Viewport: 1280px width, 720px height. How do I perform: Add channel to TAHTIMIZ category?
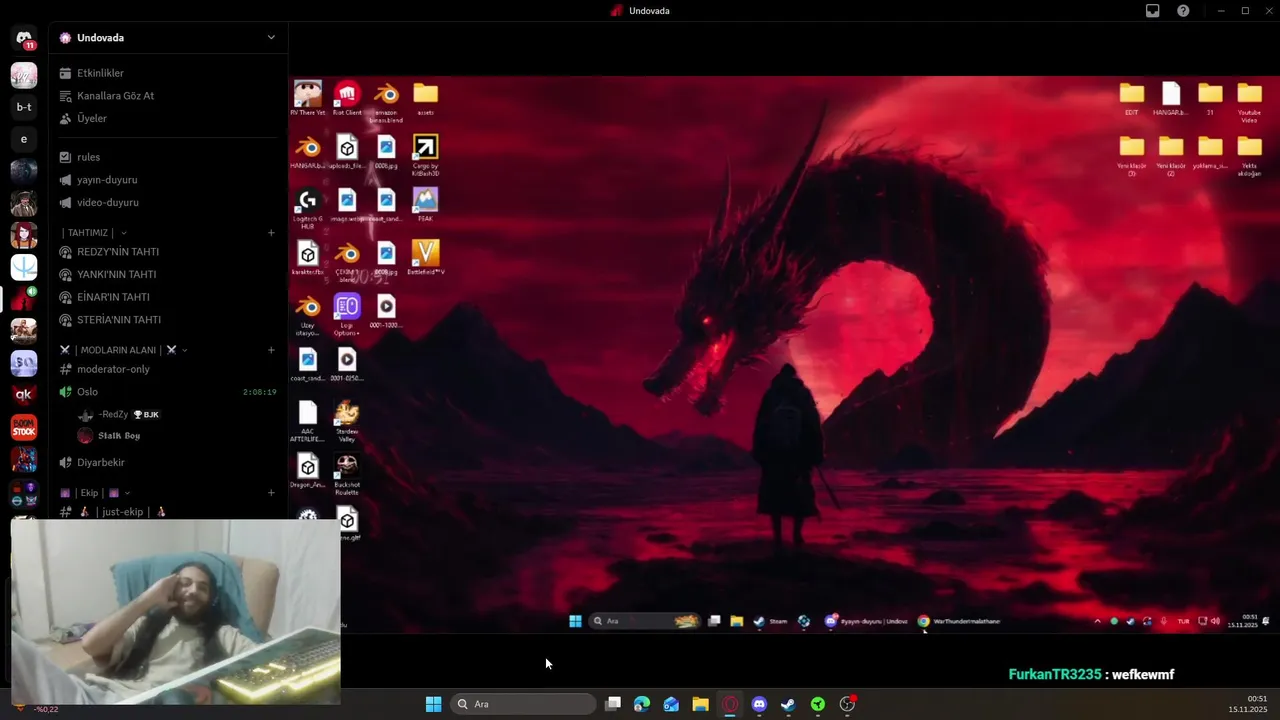click(271, 233)
